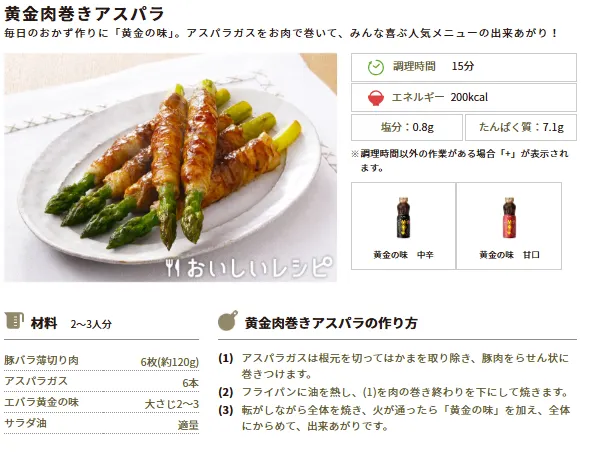Click step (3) of the instructions
The image size is (592, 452).
[x=394, y=418]
